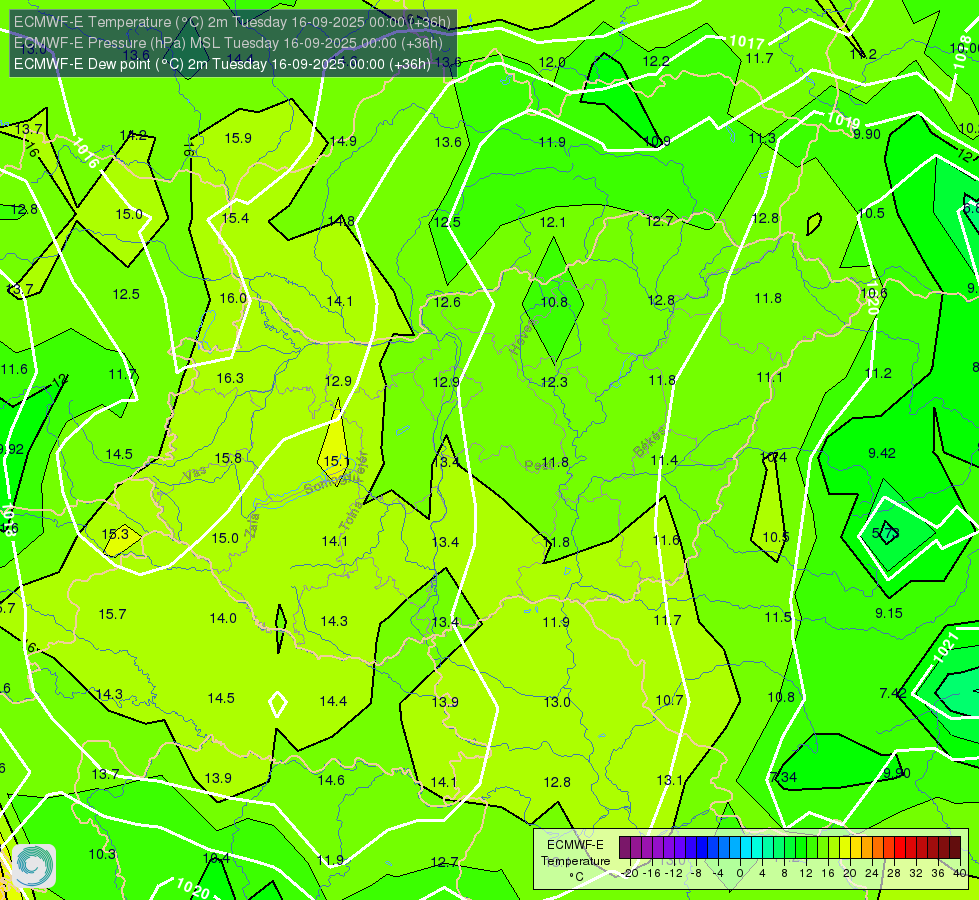Select the ECMWF-E Temperature 2m header line
The width and height of the screenshot is (979, 900).
(232, 22)
